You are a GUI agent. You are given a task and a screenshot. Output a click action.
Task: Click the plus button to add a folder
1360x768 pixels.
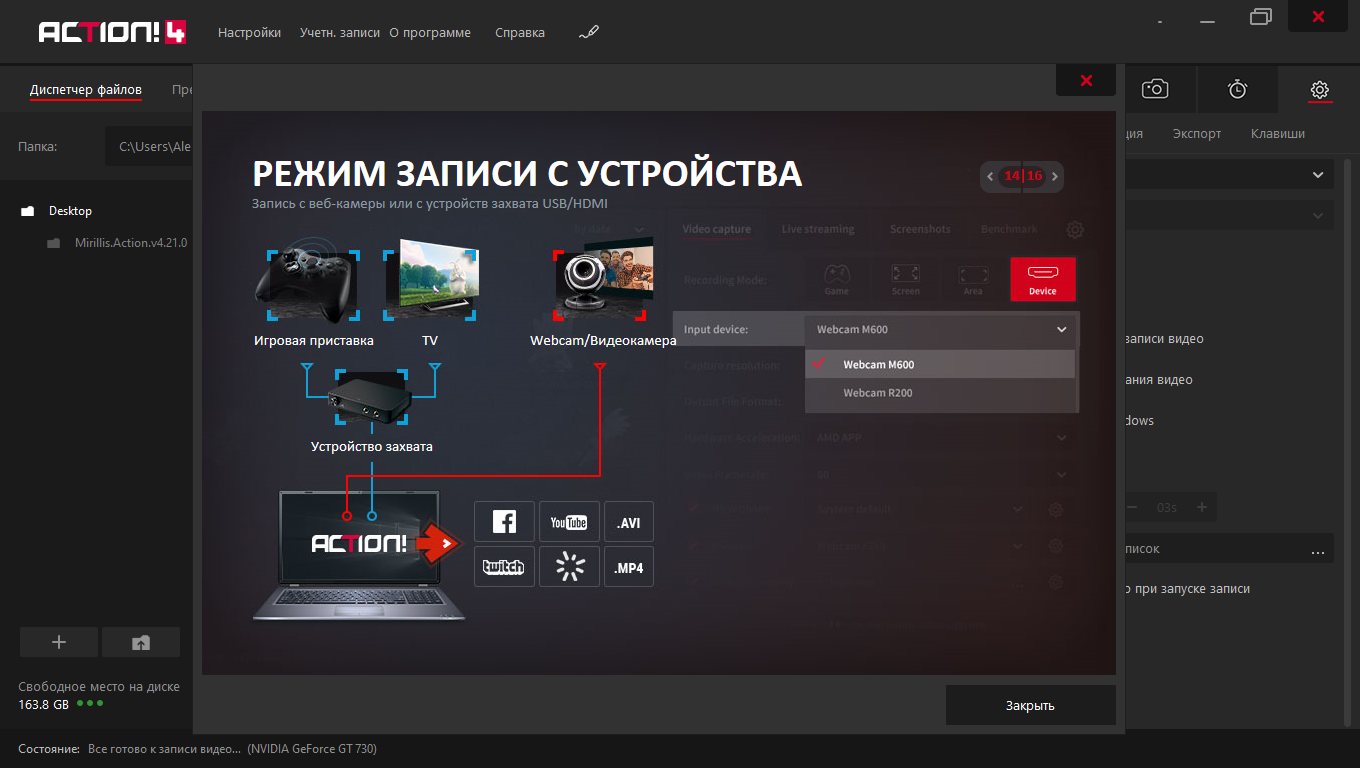click(59, 642)
